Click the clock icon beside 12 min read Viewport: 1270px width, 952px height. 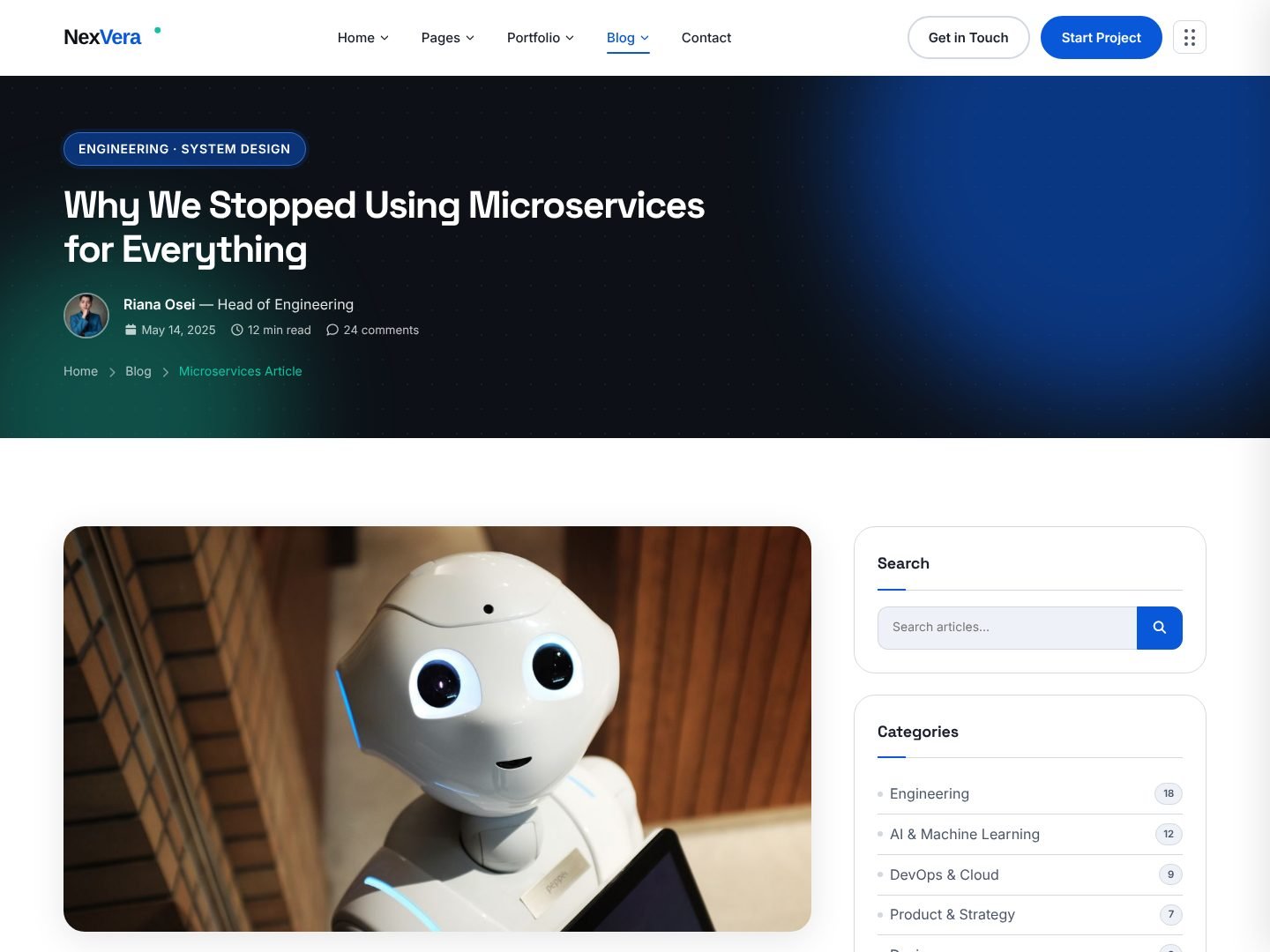pos(237,330)
